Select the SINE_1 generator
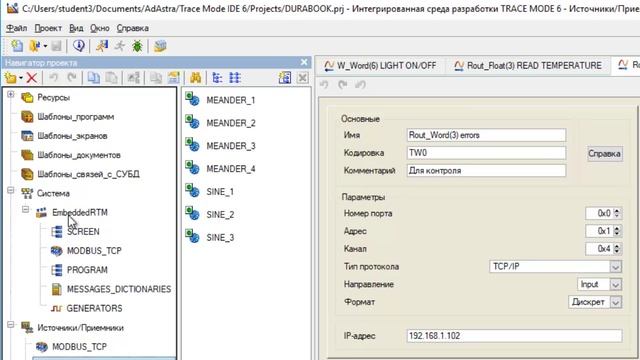The width and height of the screenshot is (640, 360). 210,191
